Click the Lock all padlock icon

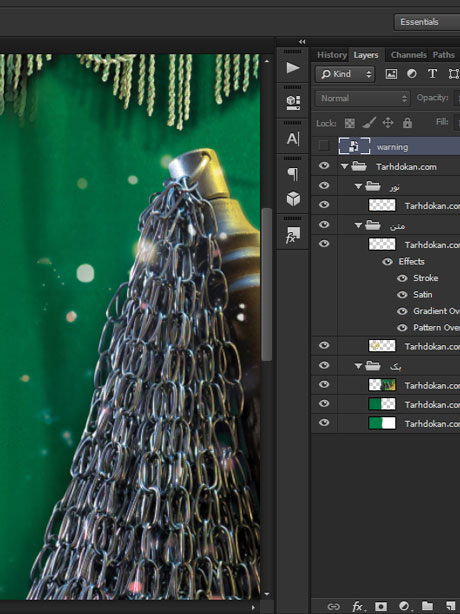pos(407,123)
